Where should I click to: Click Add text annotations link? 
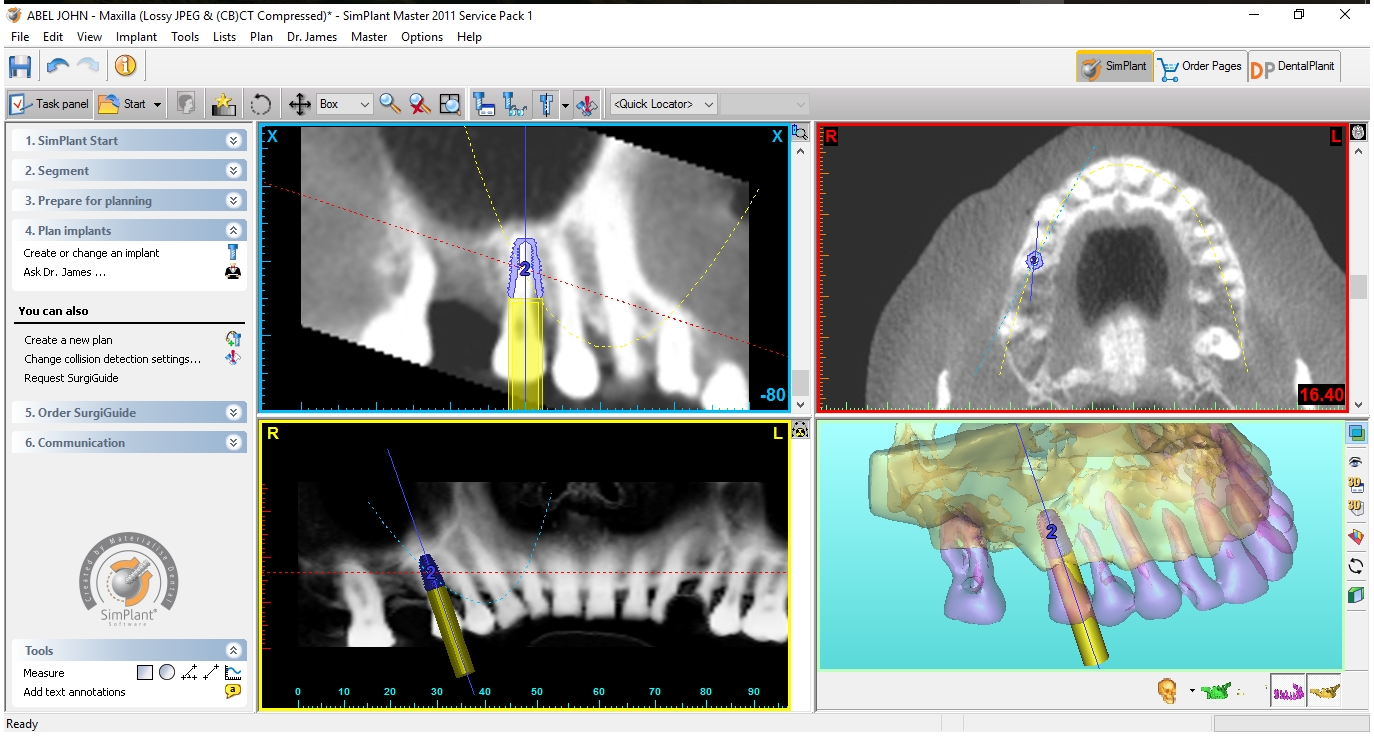(x=75, y=692)
